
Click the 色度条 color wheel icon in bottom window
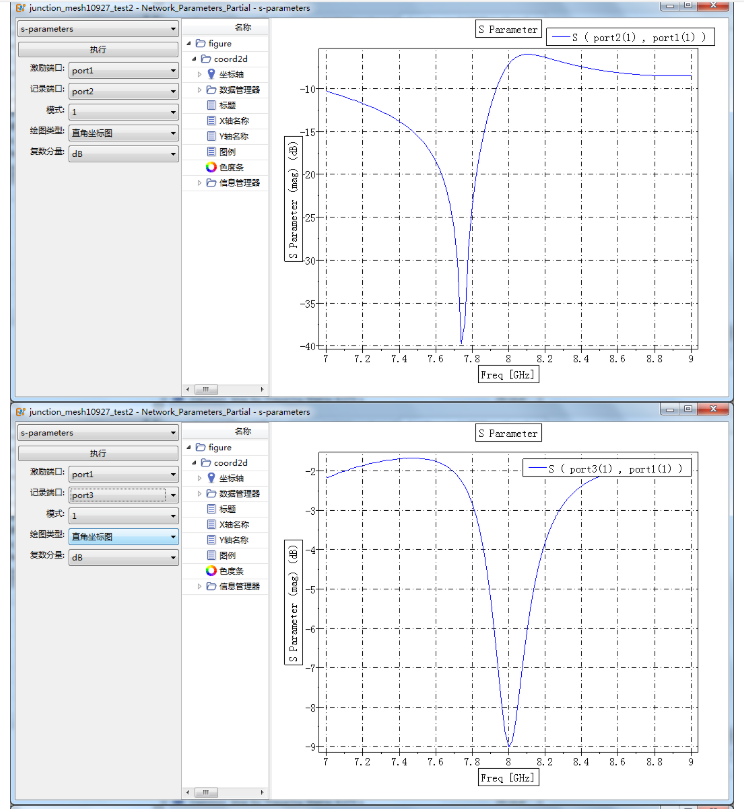coord(211,570)
